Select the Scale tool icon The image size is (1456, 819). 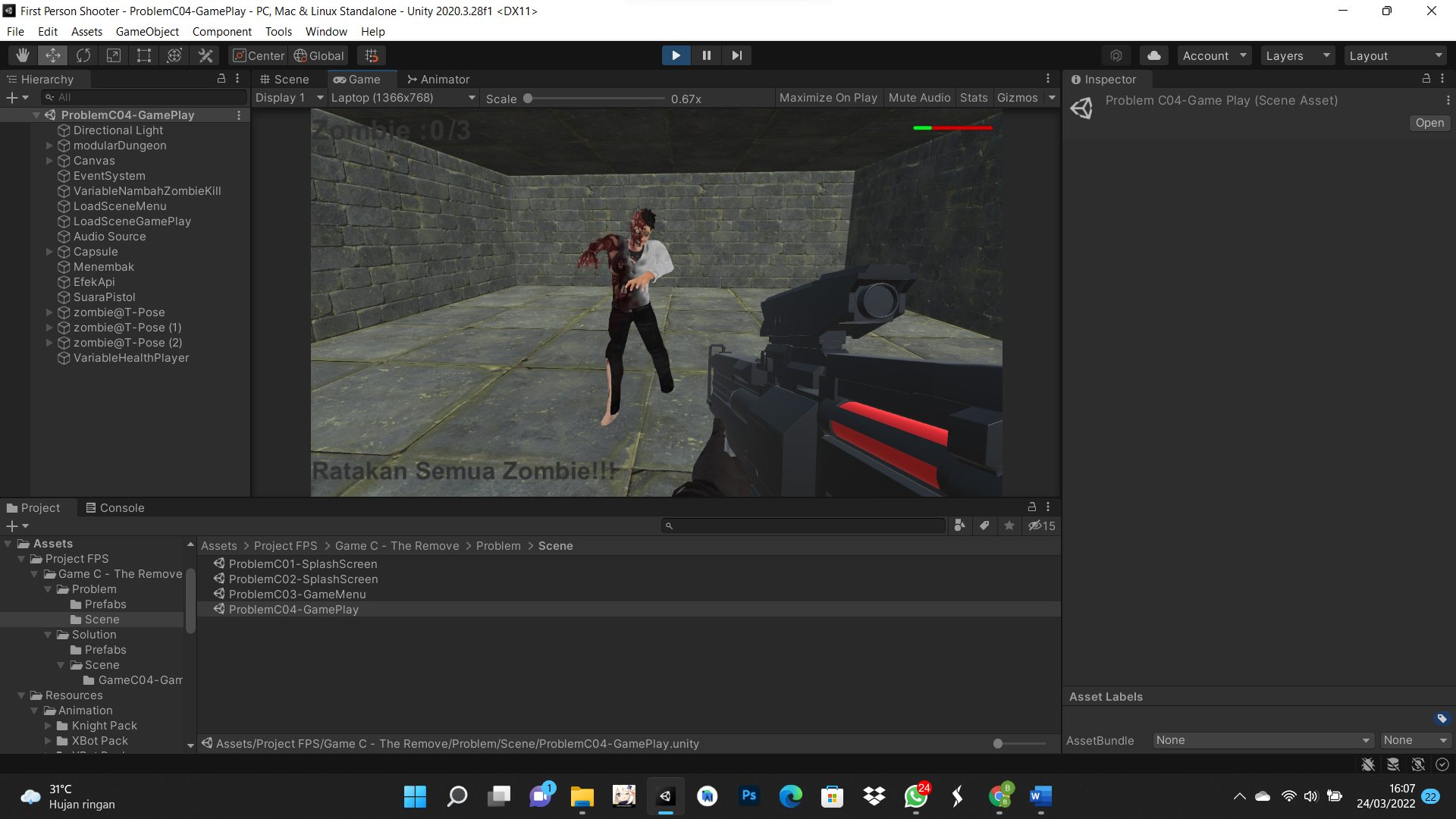(114, 55)
